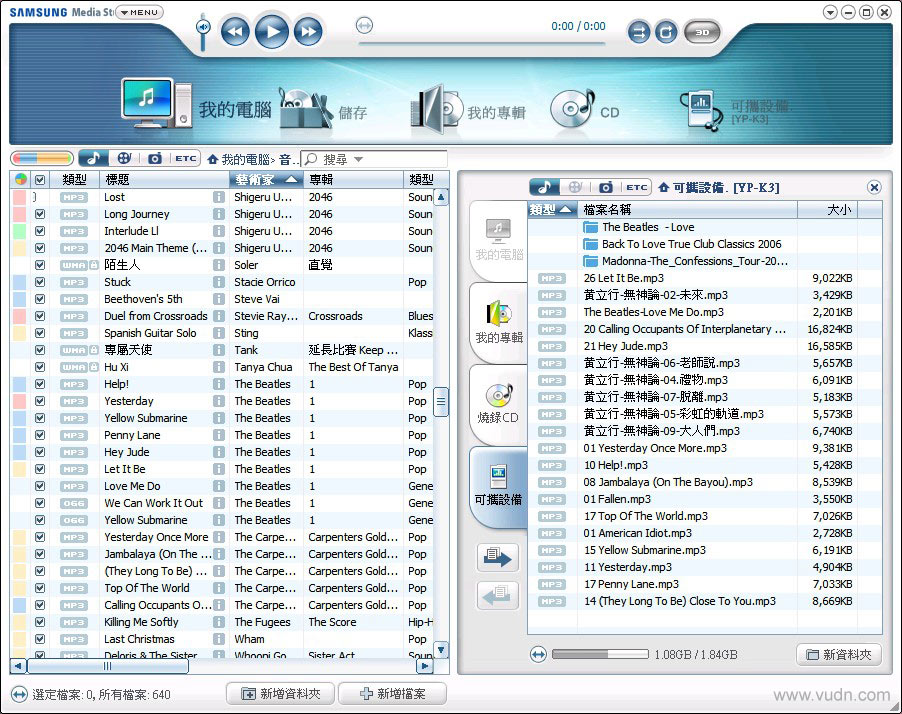The image size is (902, 714).
Task: Open the 儲存 section in top navigation
Action: (x=323, y=109)
